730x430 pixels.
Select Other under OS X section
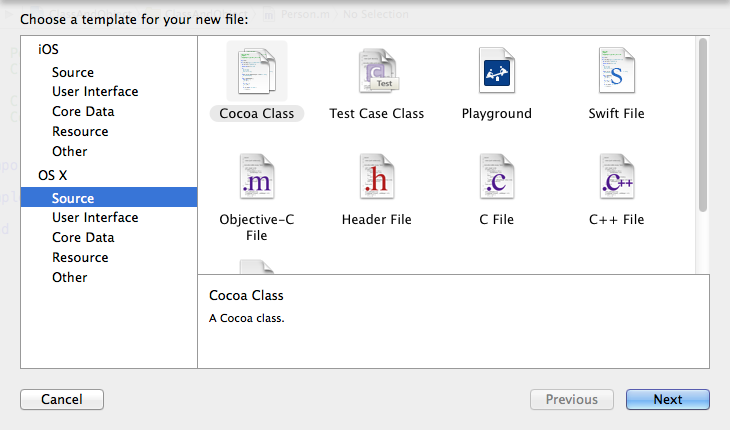(x=70, y=277)
